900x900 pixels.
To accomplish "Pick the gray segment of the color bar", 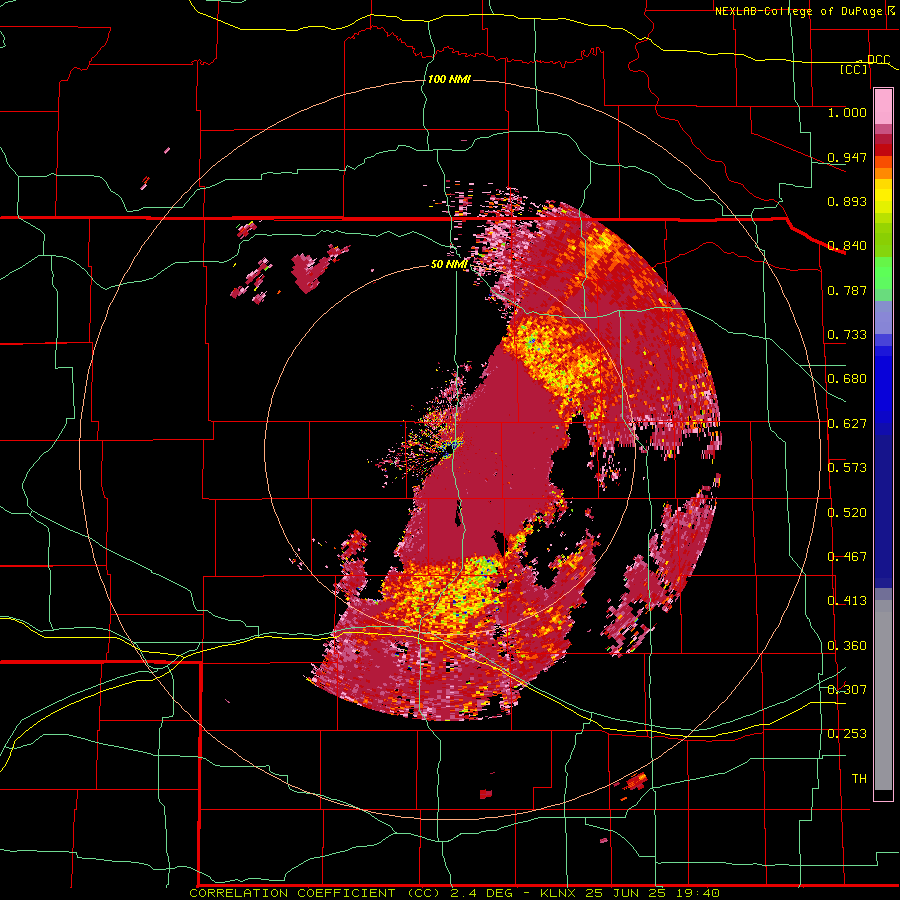I will click(x=883, y=695).
